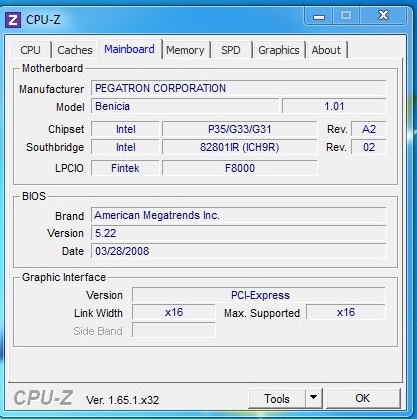
Task: Close the CPU-Z window
Action: click(384, 16)
